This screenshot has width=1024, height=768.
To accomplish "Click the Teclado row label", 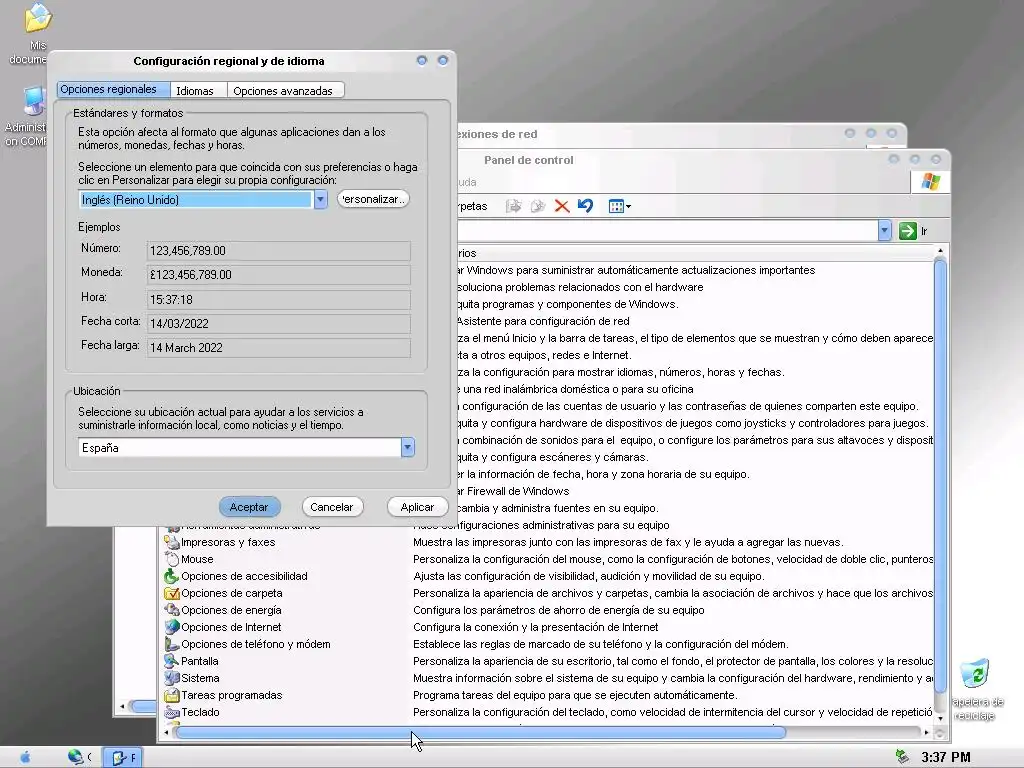I will (x=200, y=712).
